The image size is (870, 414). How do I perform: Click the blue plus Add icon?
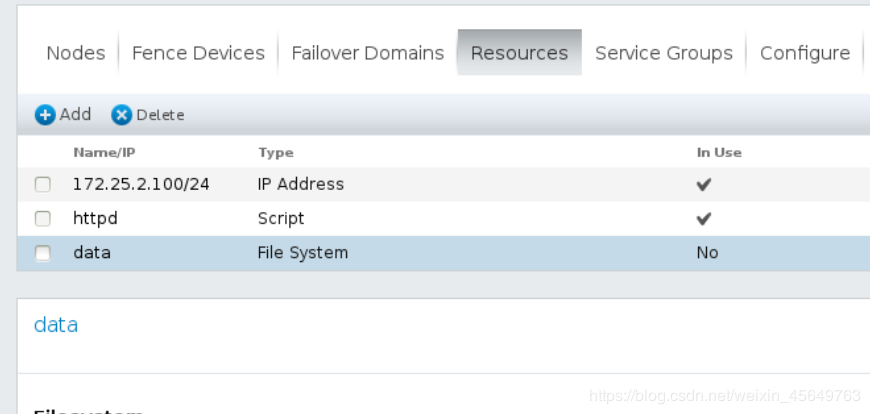(x=45, y=115)
